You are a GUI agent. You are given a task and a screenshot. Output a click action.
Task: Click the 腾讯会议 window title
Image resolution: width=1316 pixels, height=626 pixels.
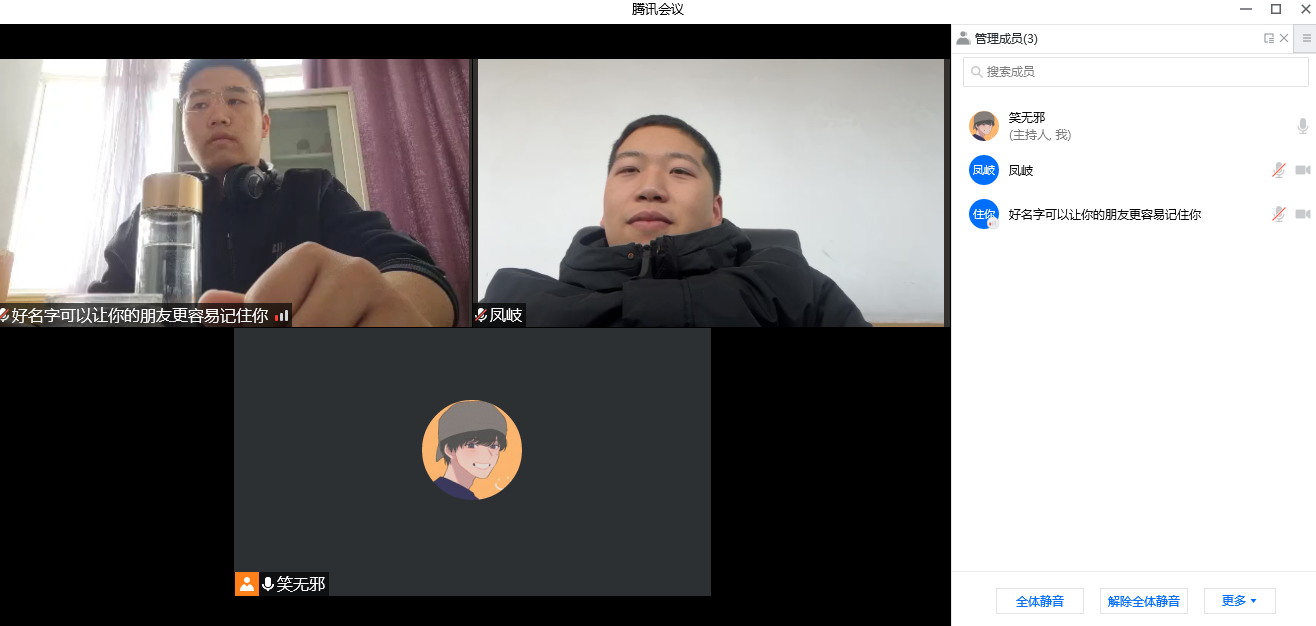coord(658,9)
